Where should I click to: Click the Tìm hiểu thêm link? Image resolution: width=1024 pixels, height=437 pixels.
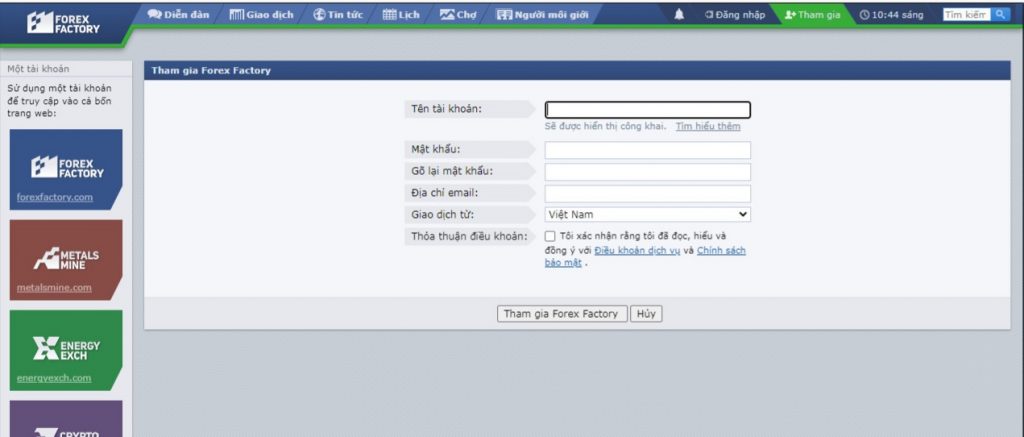coord(708,127)
